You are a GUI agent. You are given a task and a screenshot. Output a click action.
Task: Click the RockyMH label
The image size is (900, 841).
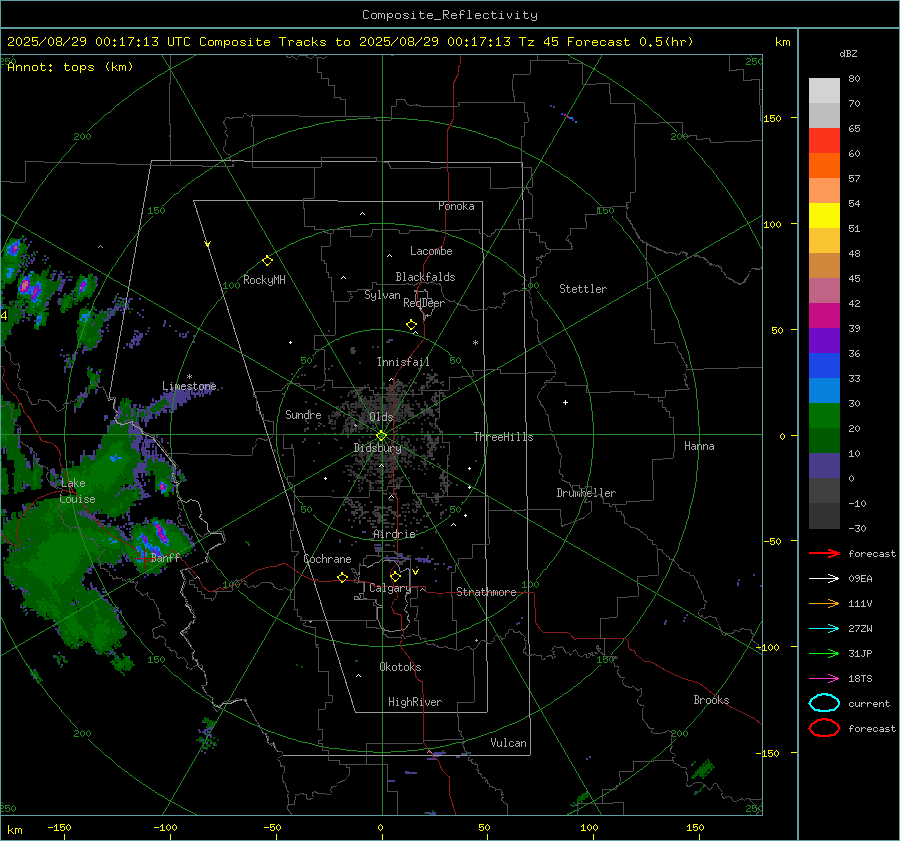tap(264, 280)
